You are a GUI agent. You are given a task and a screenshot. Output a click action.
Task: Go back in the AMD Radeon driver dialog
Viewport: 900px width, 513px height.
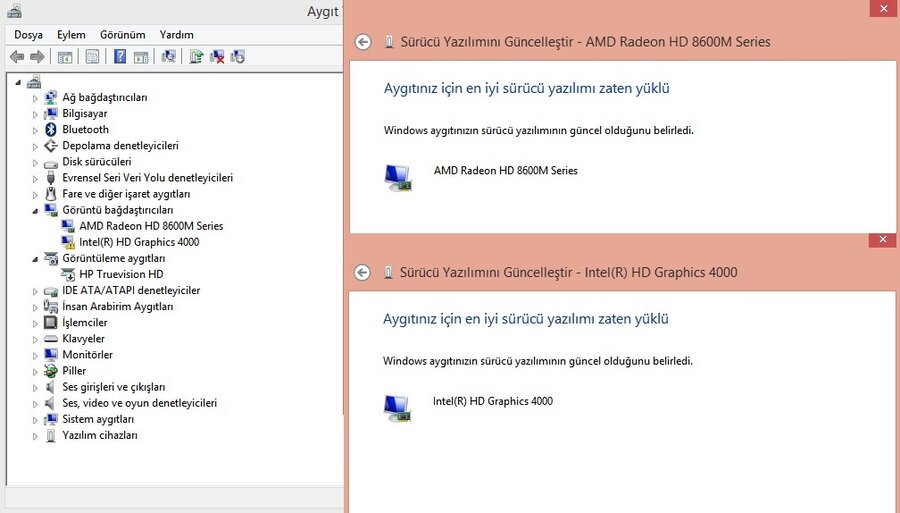363,42
